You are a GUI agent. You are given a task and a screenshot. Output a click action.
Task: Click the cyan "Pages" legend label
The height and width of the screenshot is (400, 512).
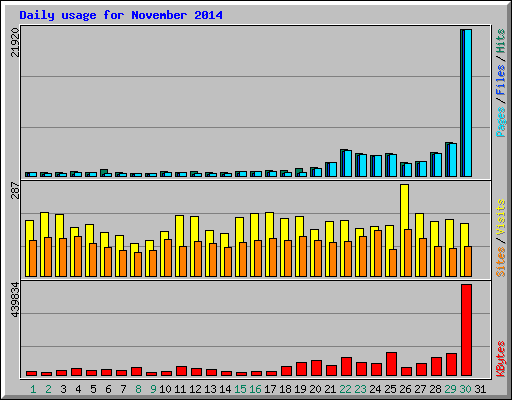(500, 122)
